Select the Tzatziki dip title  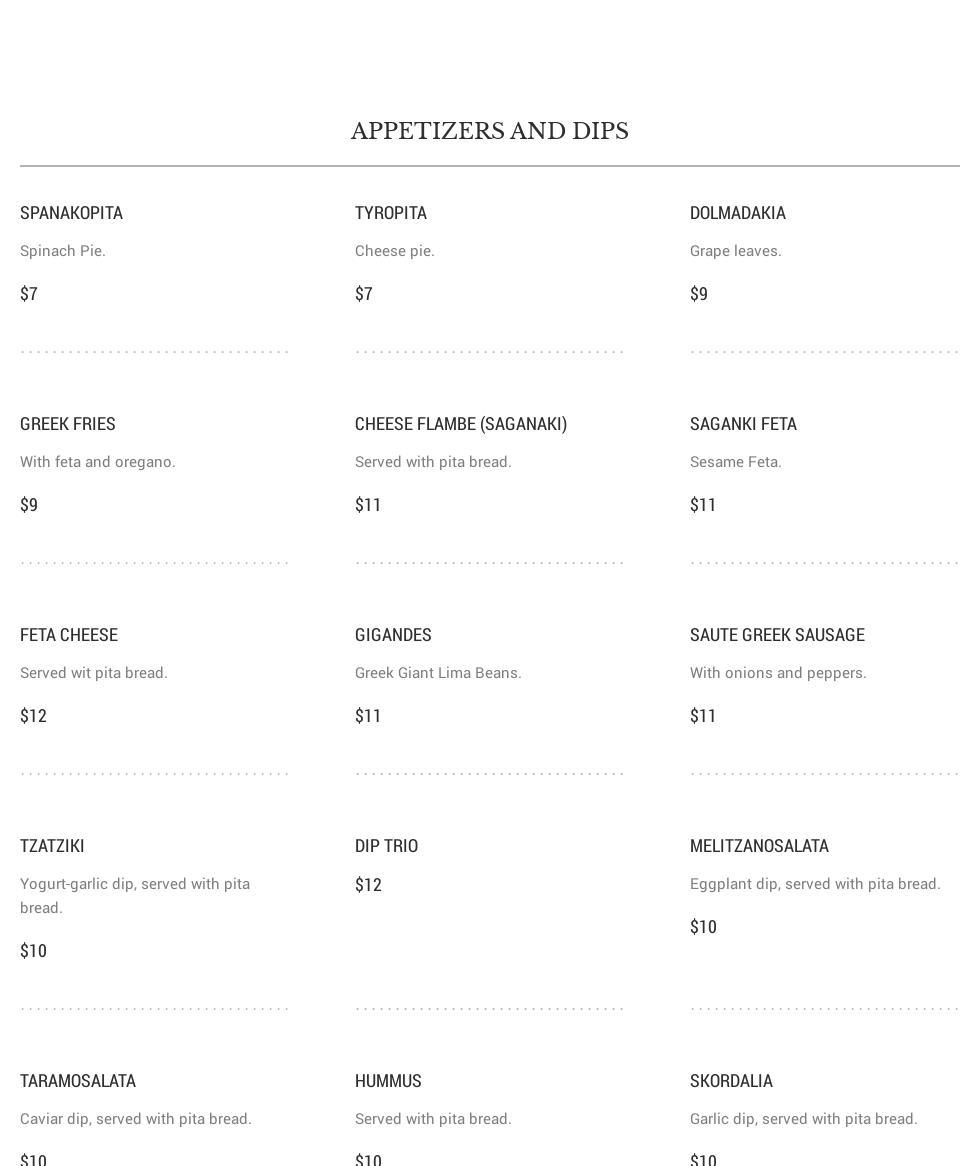point(52,846)
